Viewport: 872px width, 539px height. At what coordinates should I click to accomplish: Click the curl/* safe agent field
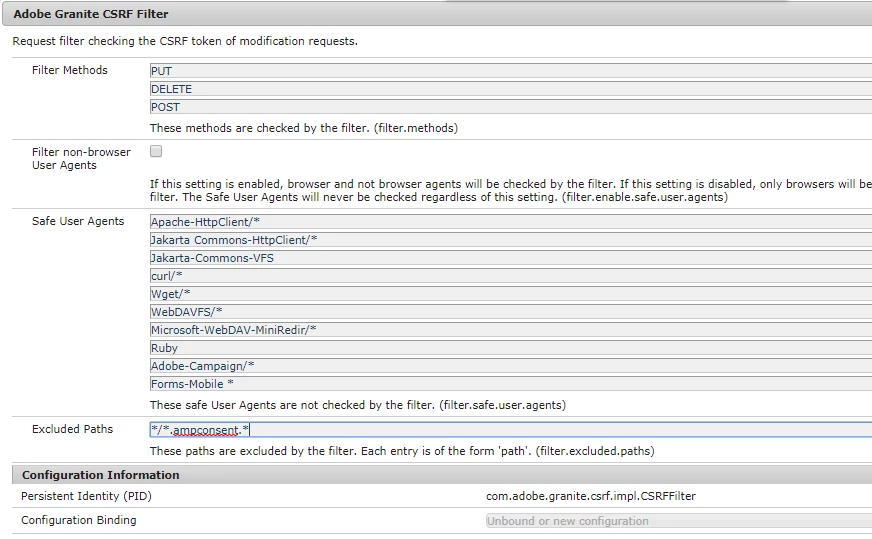point(511,276)
